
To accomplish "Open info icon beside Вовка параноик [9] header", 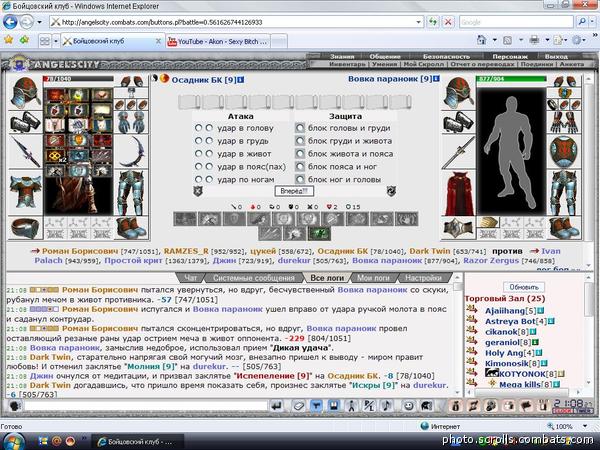I will [x=436, y=78].
